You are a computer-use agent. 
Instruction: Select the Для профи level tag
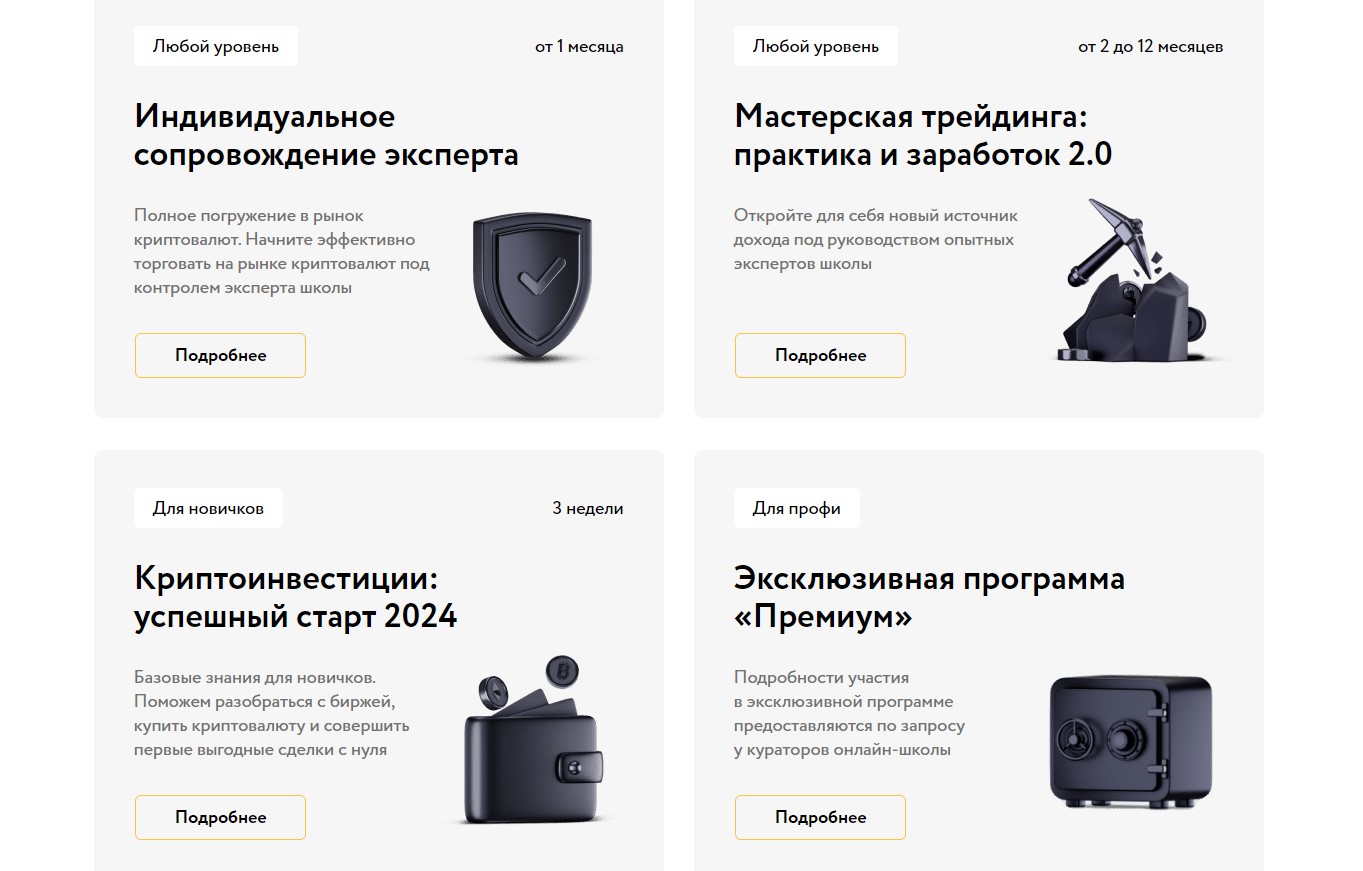(x=797, y=508)
